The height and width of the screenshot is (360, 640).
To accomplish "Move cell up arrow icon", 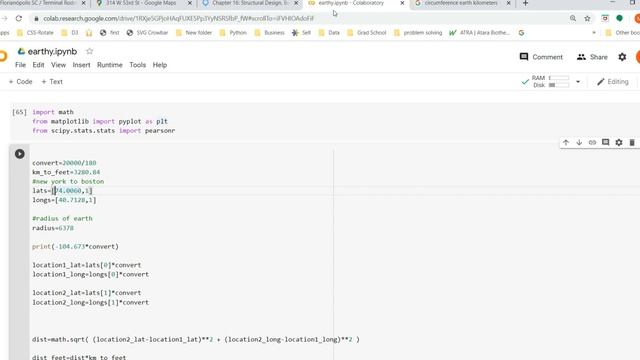I will 566,142.
